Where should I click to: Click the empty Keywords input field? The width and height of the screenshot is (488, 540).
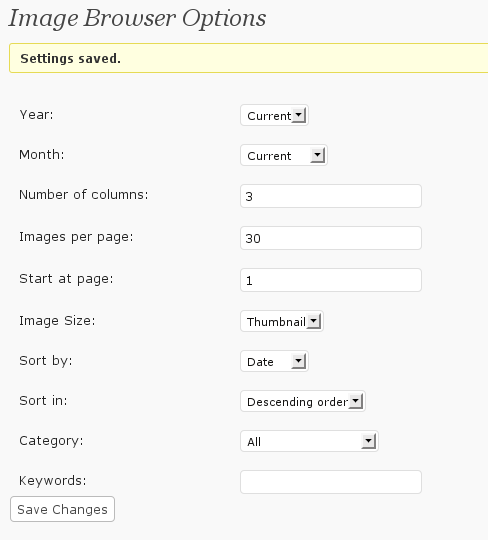331,482
